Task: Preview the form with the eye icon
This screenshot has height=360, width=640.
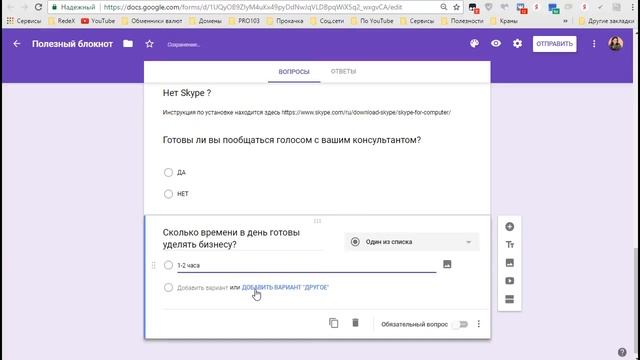Action: (496, 43)
